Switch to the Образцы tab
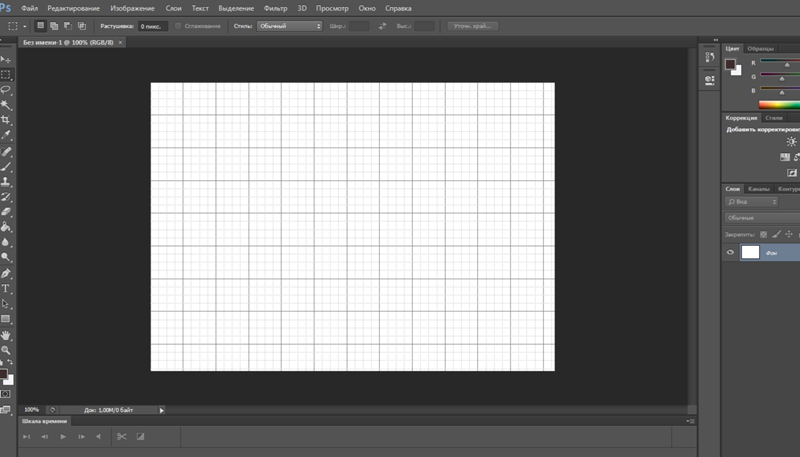The image size is (800, 457). click(x=760, y=48)
